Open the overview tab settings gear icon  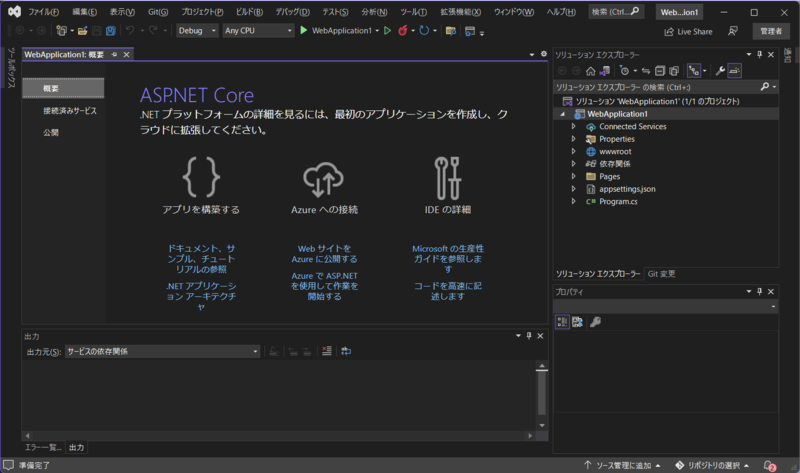pos(544,54)
